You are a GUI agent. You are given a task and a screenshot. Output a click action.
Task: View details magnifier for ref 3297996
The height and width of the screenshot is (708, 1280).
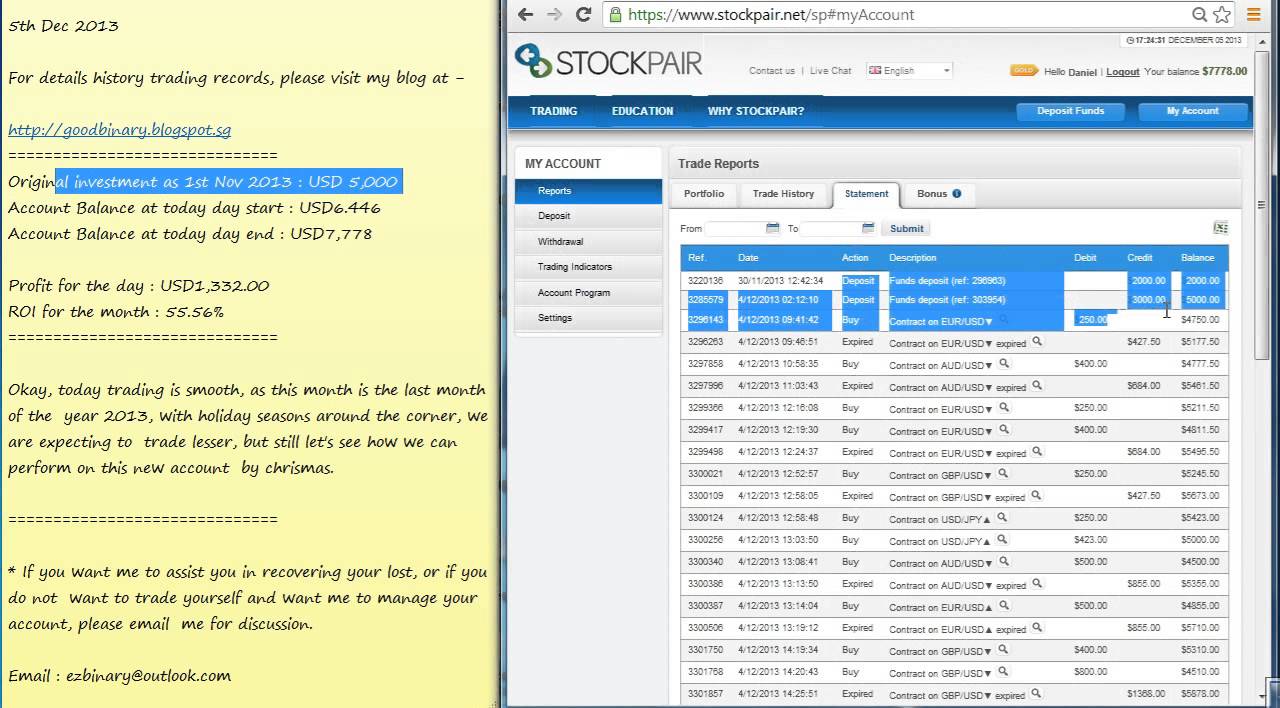(1037, 386)
